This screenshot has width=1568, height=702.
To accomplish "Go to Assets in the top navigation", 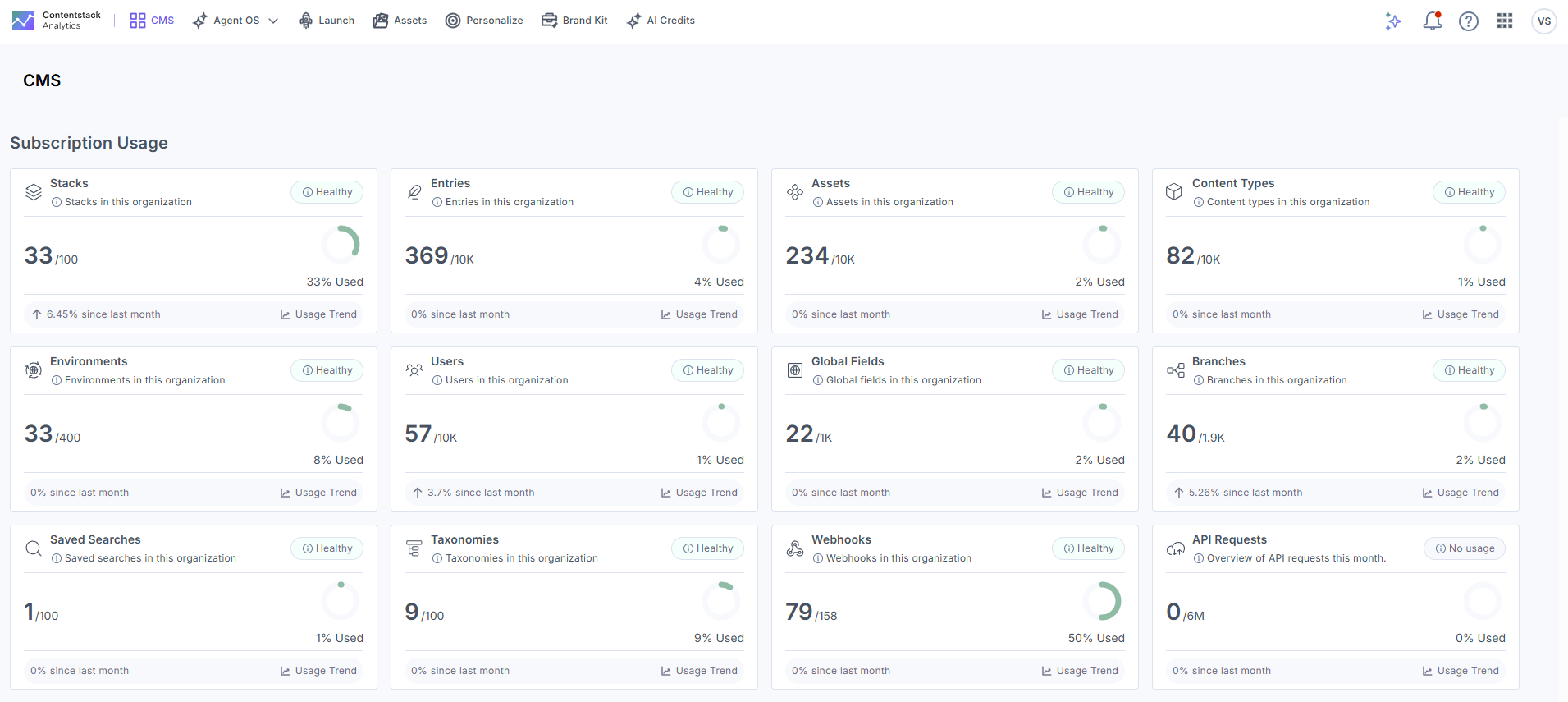I will tap(400, 21).
